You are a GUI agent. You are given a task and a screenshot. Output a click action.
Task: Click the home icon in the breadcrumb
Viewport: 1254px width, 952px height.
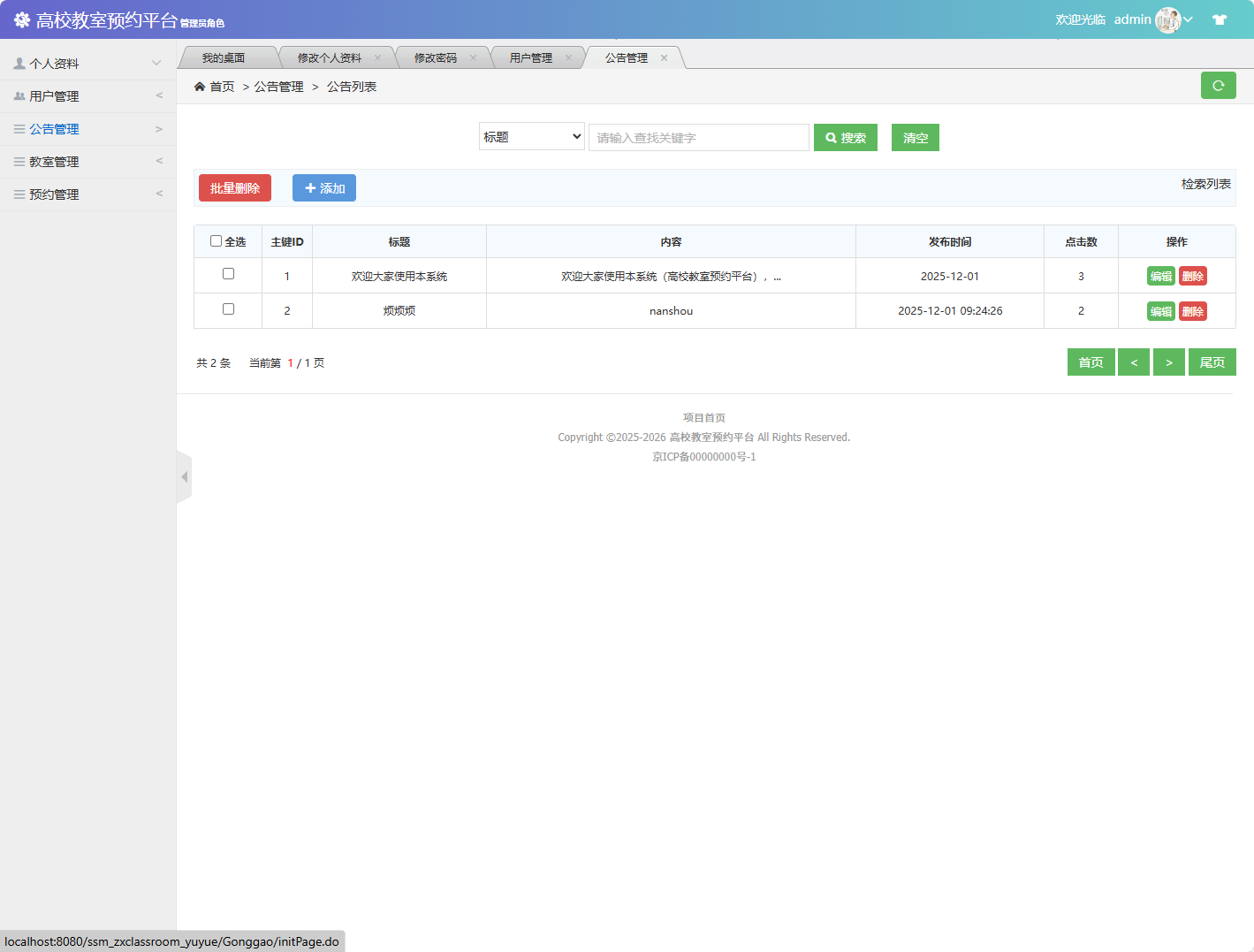point(200,86)
